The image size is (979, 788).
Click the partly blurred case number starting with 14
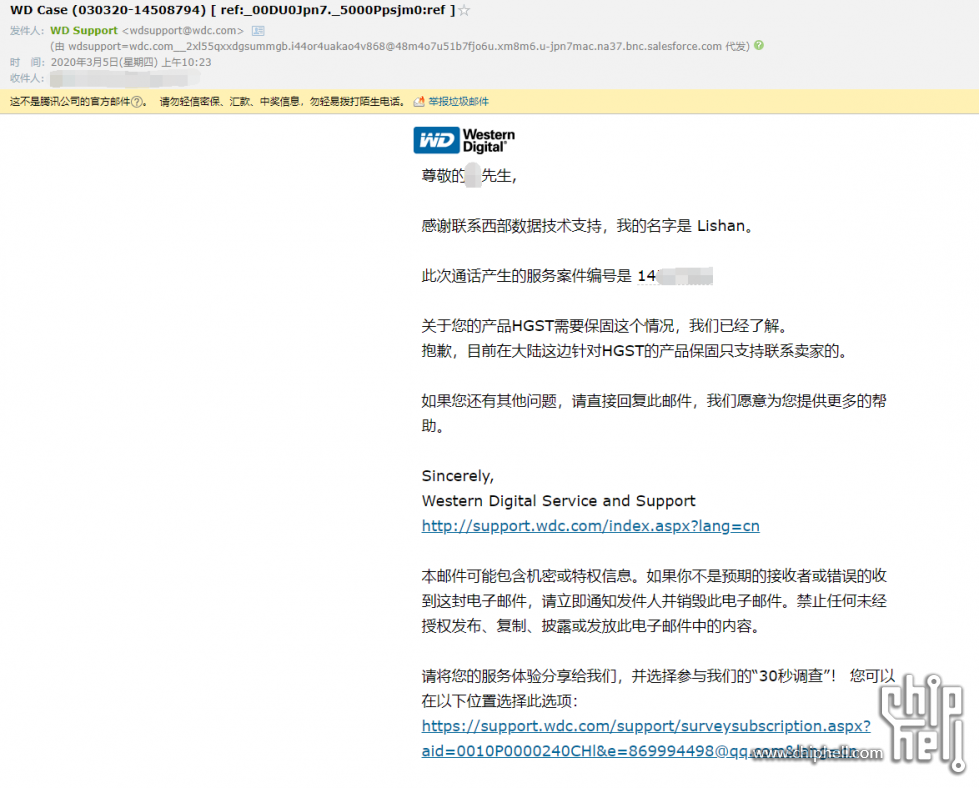675,276
